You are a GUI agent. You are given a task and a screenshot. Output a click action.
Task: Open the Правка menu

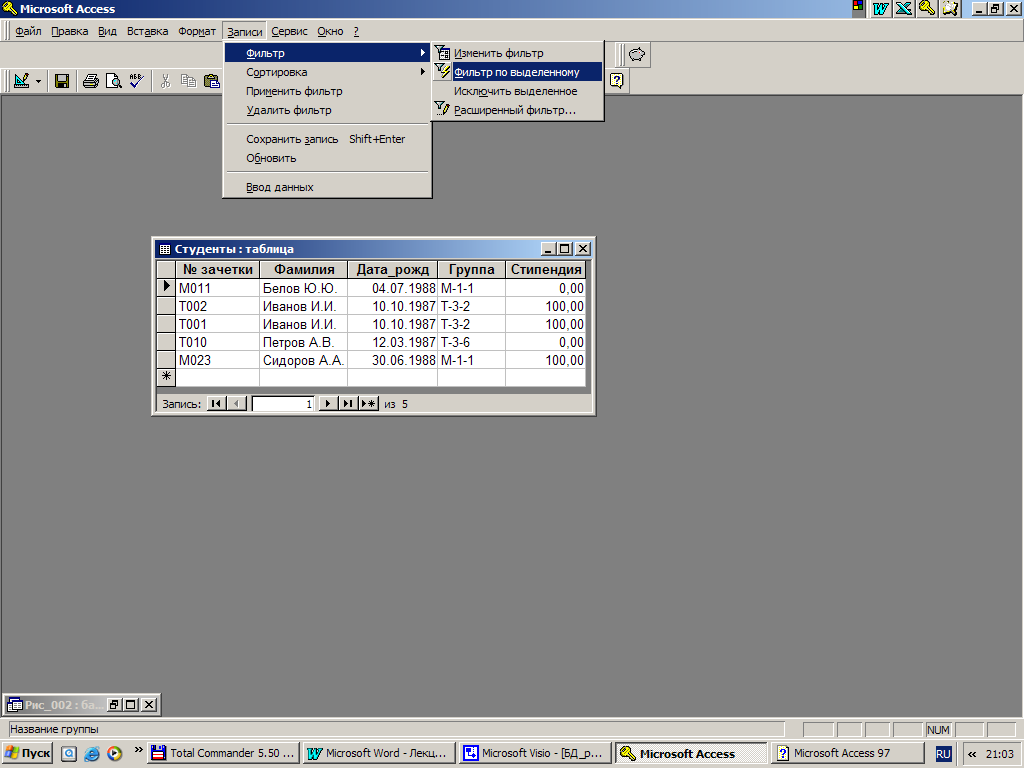[x=69, y=31]
